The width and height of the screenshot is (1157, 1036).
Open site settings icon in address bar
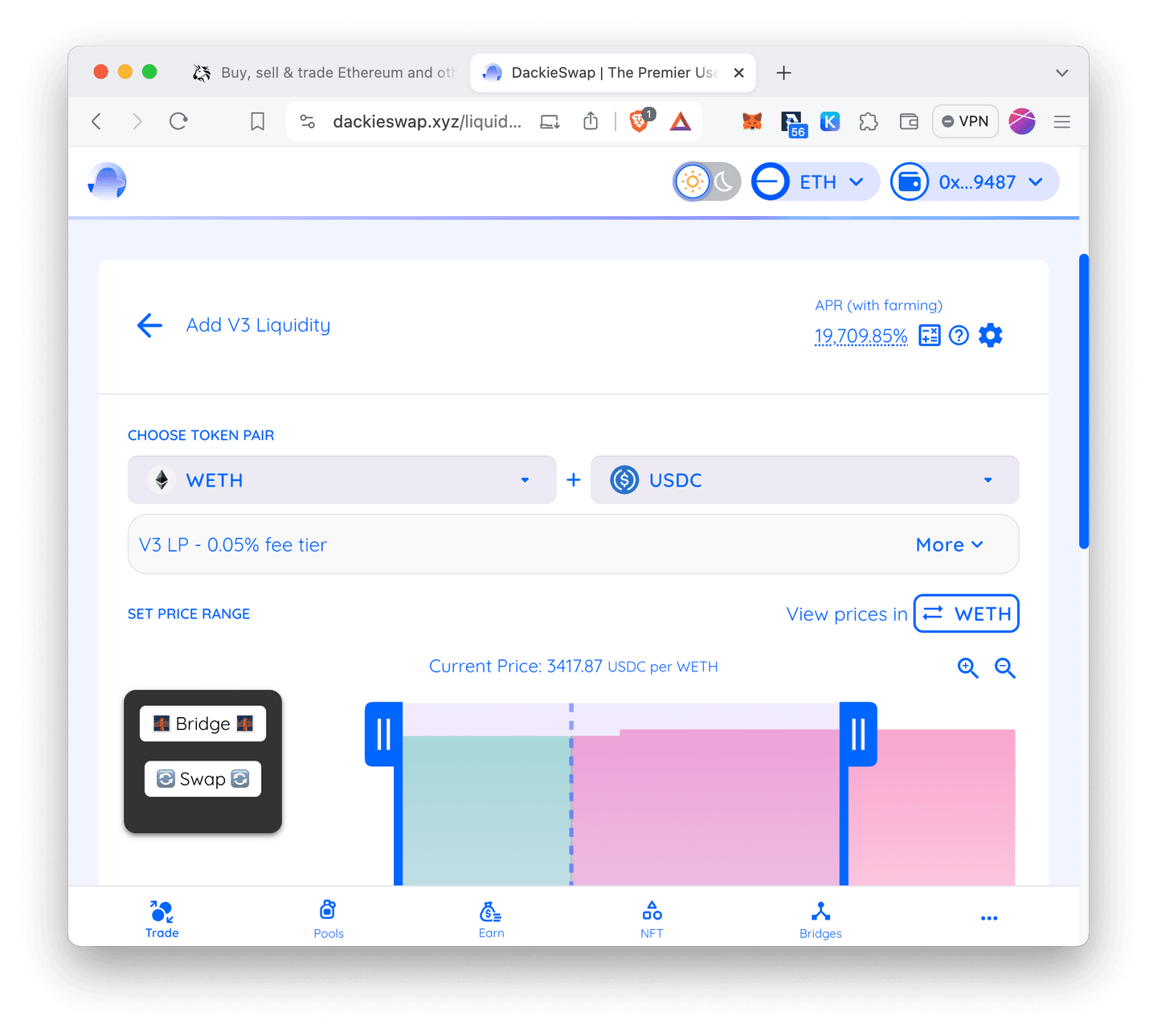point(307,121)
